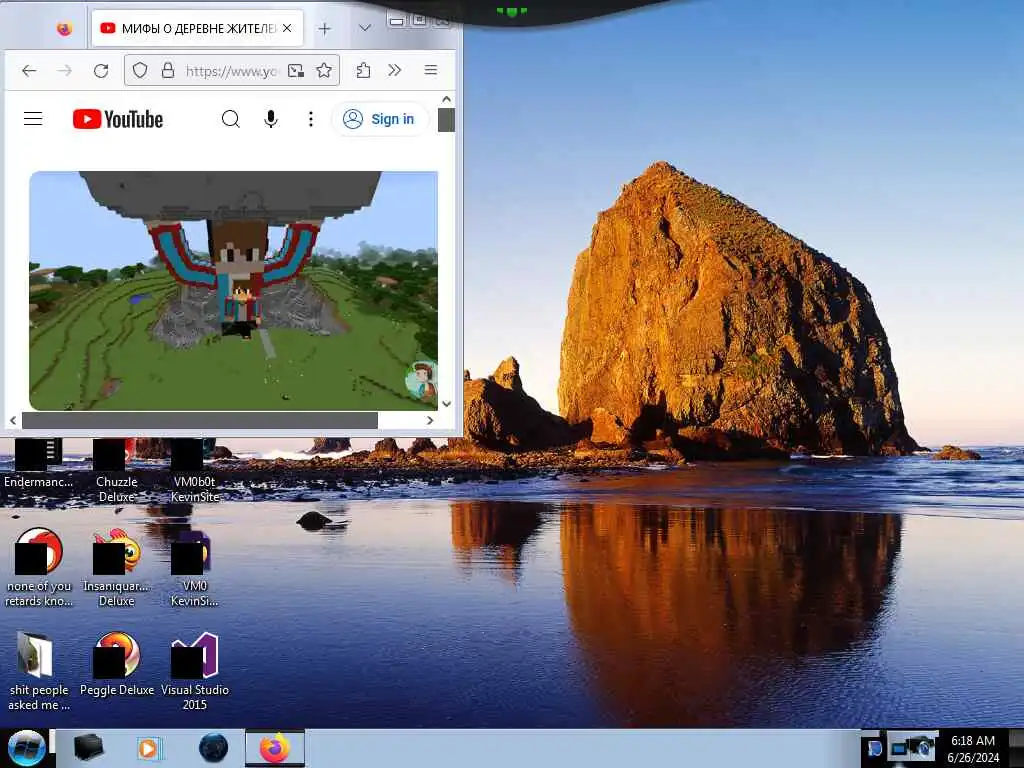The image size is (1024, 768).
Task: Click the Firefox taskbar button
Action: point(275,748)
